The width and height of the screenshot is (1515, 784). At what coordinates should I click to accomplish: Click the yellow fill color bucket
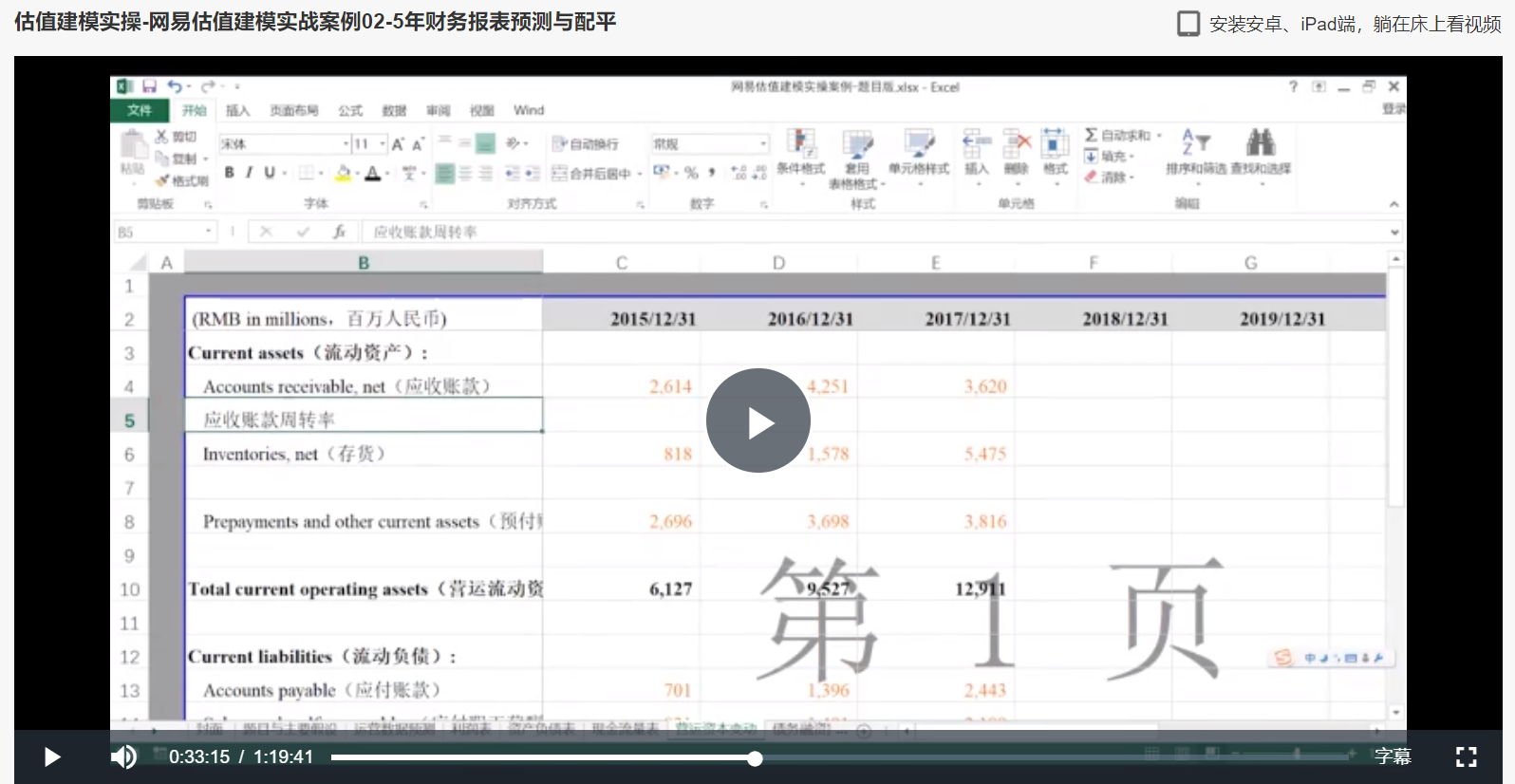coord(344,173)
